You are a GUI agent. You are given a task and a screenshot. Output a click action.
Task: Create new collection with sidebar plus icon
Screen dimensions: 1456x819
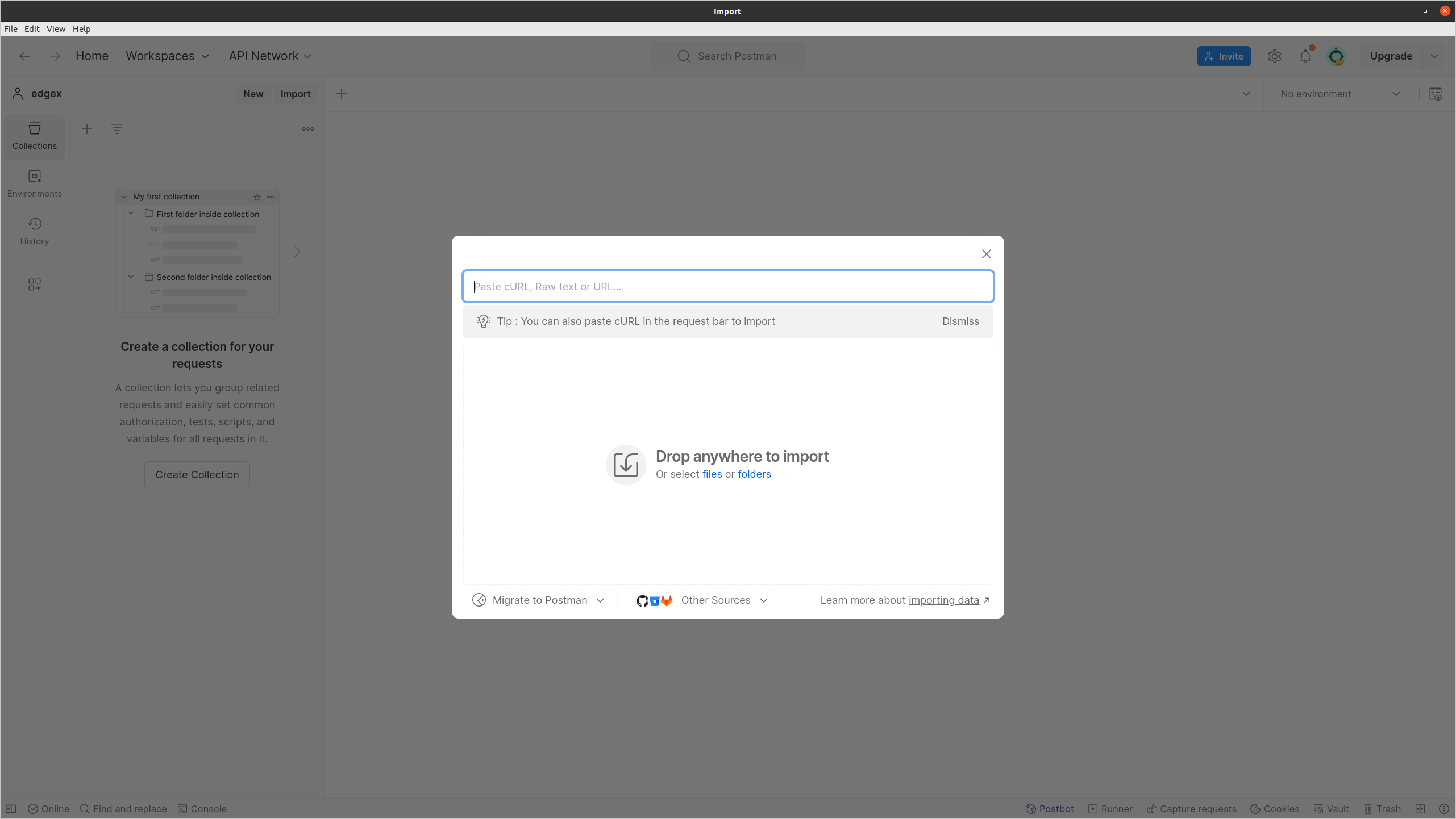[x=87, y=129]
